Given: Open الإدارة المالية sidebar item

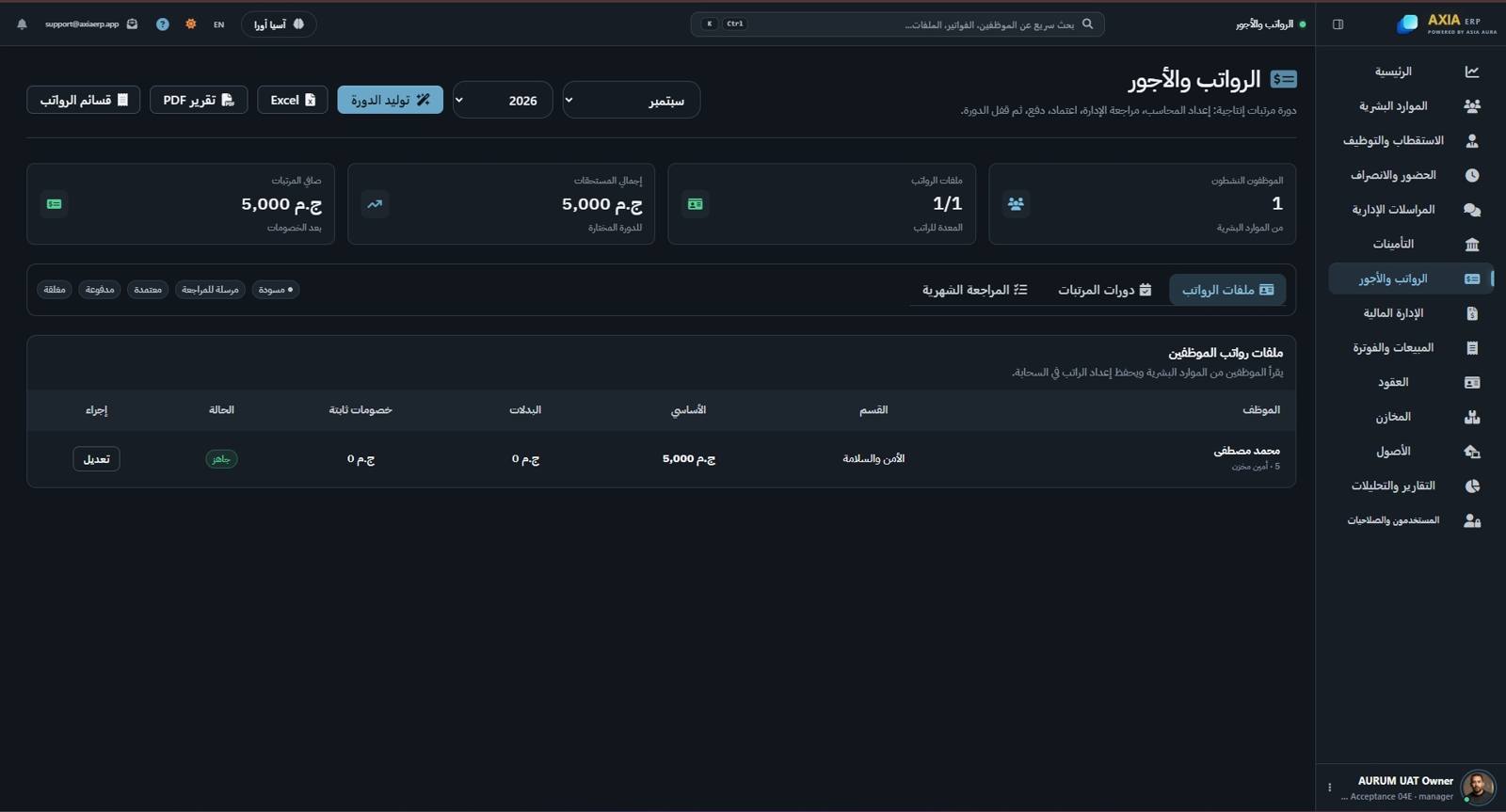Looking at the screenshot, I should click(1411, 313).
